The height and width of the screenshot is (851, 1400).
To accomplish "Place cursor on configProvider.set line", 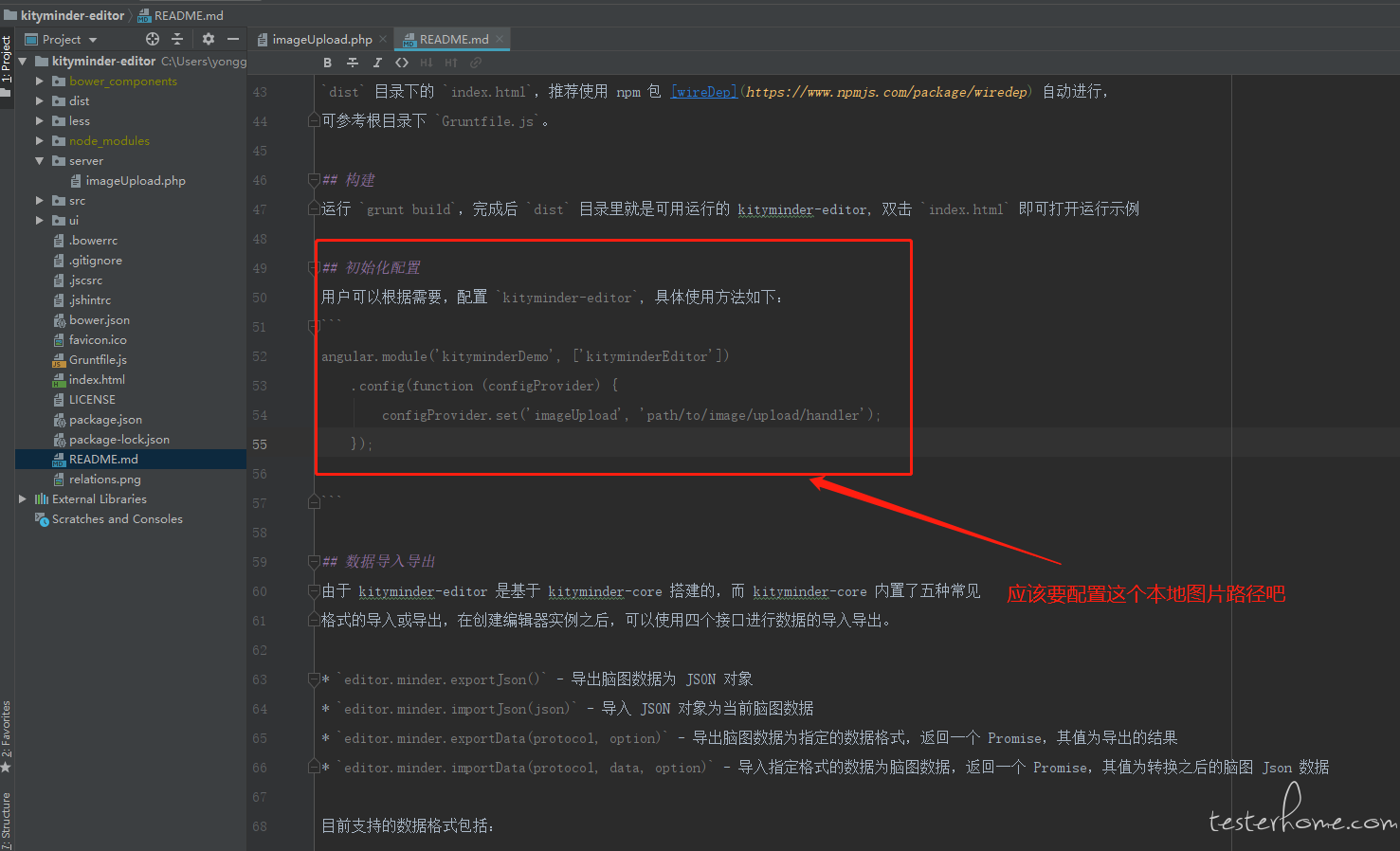I will 631,415.
